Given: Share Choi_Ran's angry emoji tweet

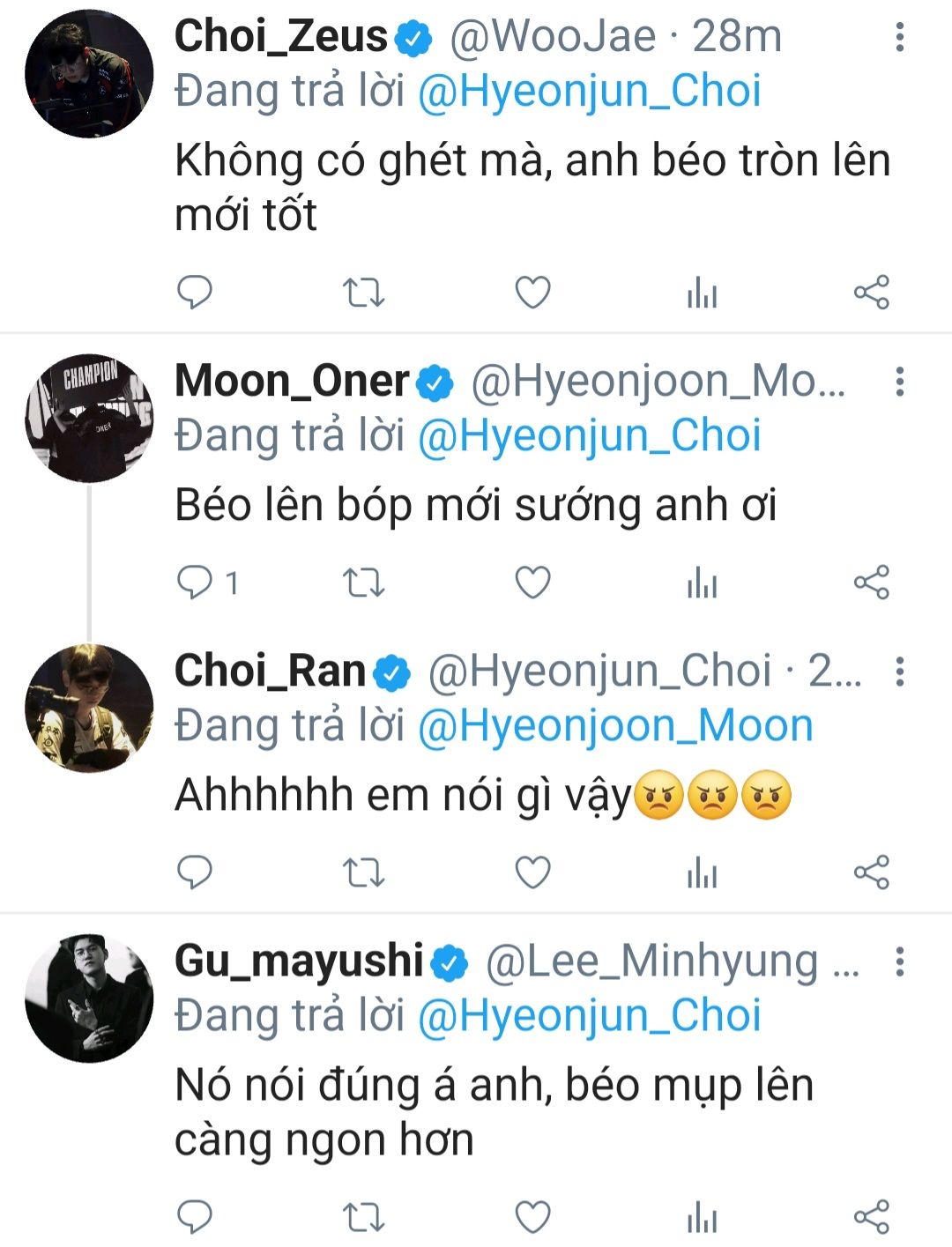Looking at the screenshot, I should pos(872,872).
